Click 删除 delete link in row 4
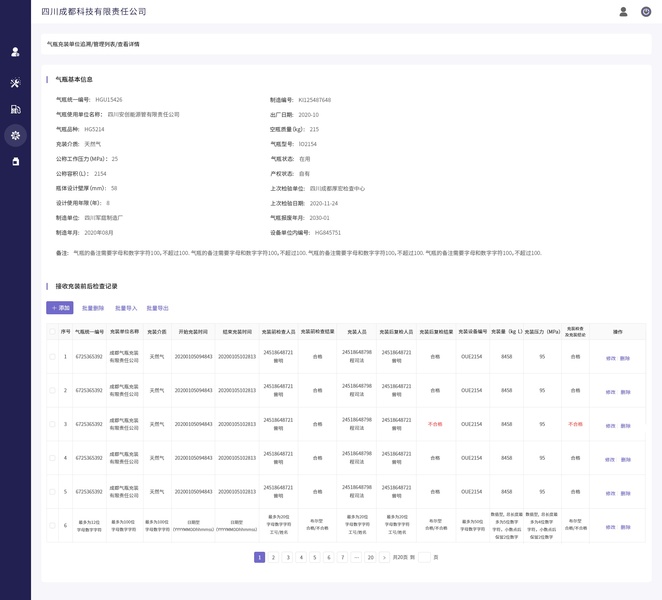This screenshot has height=600, width=662. click(x=626, y=460)
